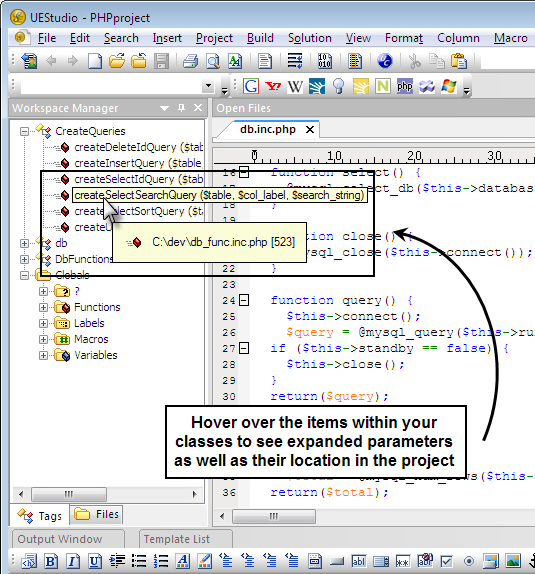Screen dimensions: 535x574
Task: Toggle pin on Workspace Manager panel
Action: [x=181, y=108]
